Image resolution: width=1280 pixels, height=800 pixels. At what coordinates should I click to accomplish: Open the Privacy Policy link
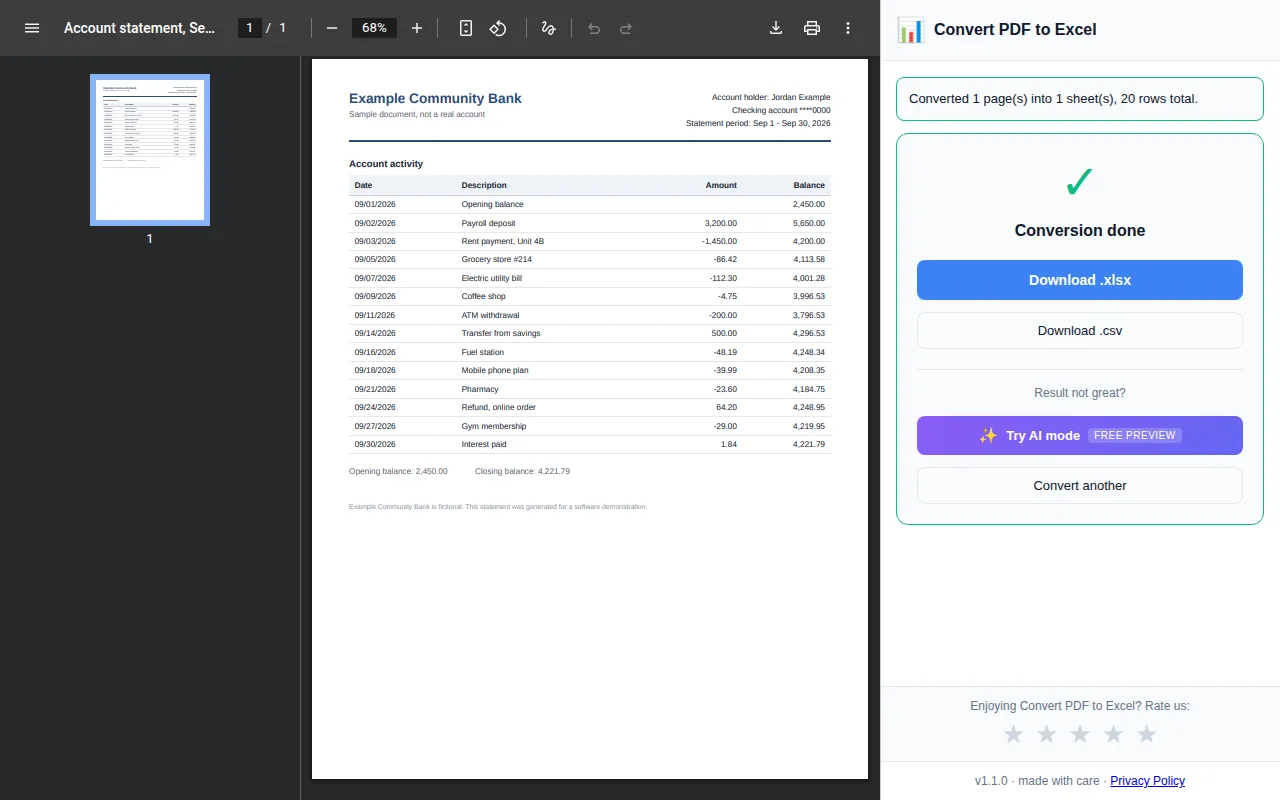(1147, 781)
